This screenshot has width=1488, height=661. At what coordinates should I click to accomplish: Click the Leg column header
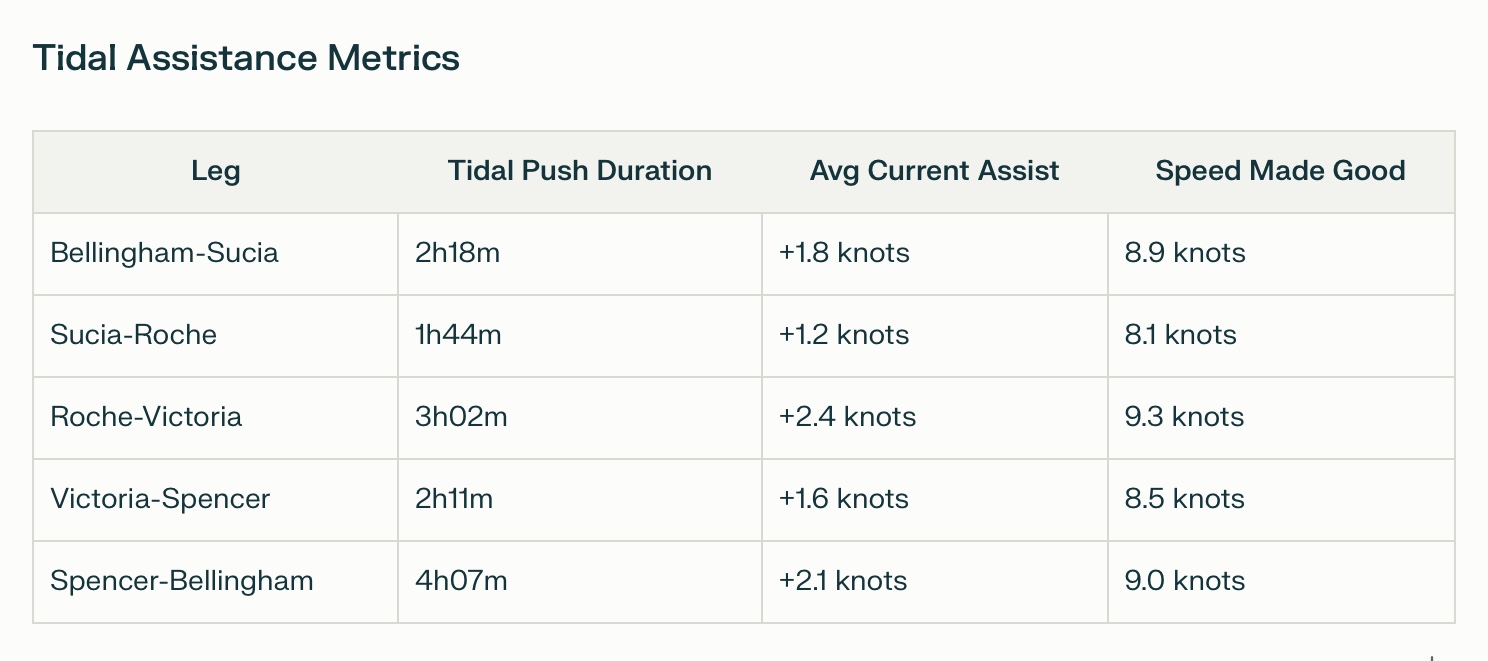tap(216, 171)
